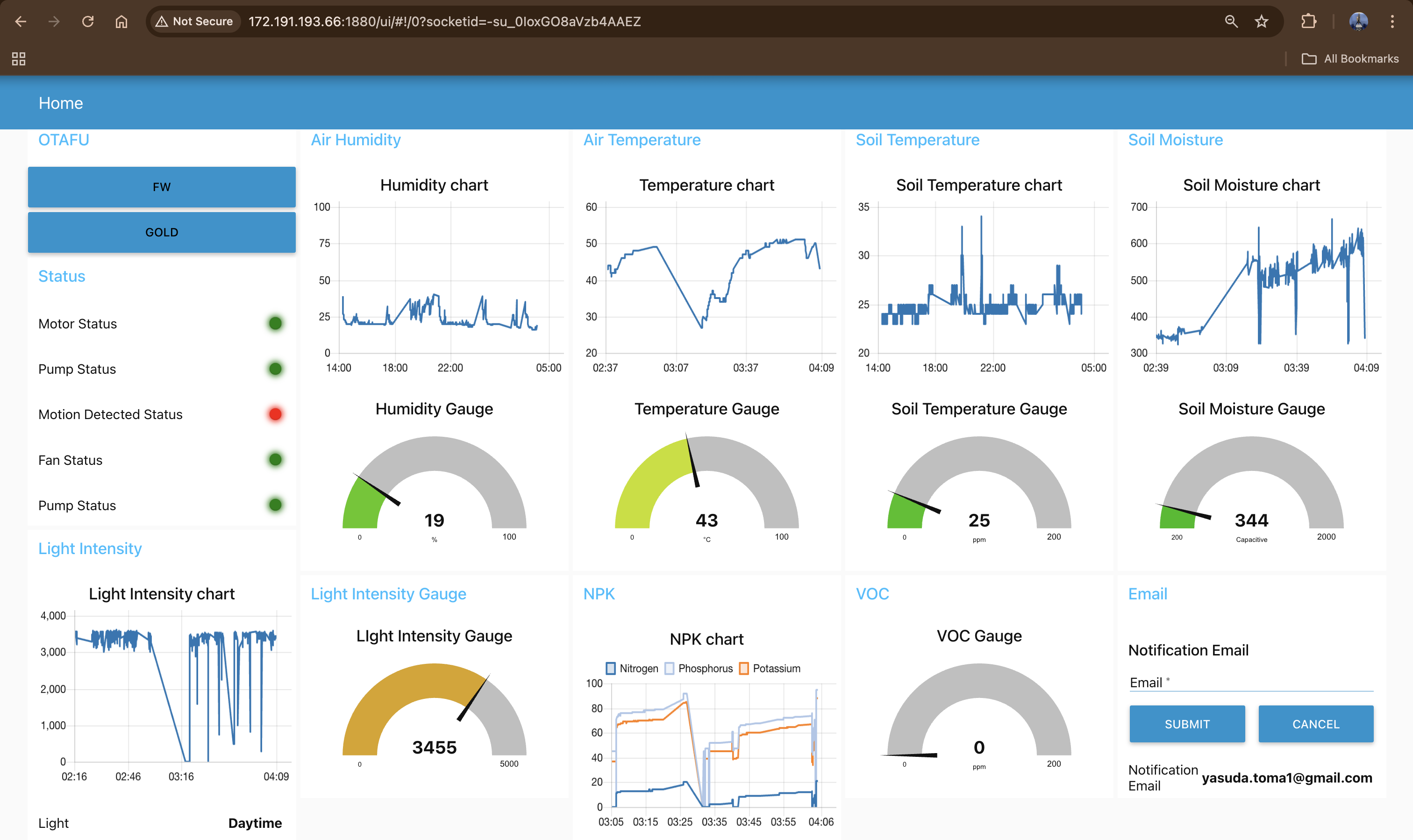Toggle the Fan Status indicator
The height and width of the screenshot is (840, 1413).
[x=275, y=460]
